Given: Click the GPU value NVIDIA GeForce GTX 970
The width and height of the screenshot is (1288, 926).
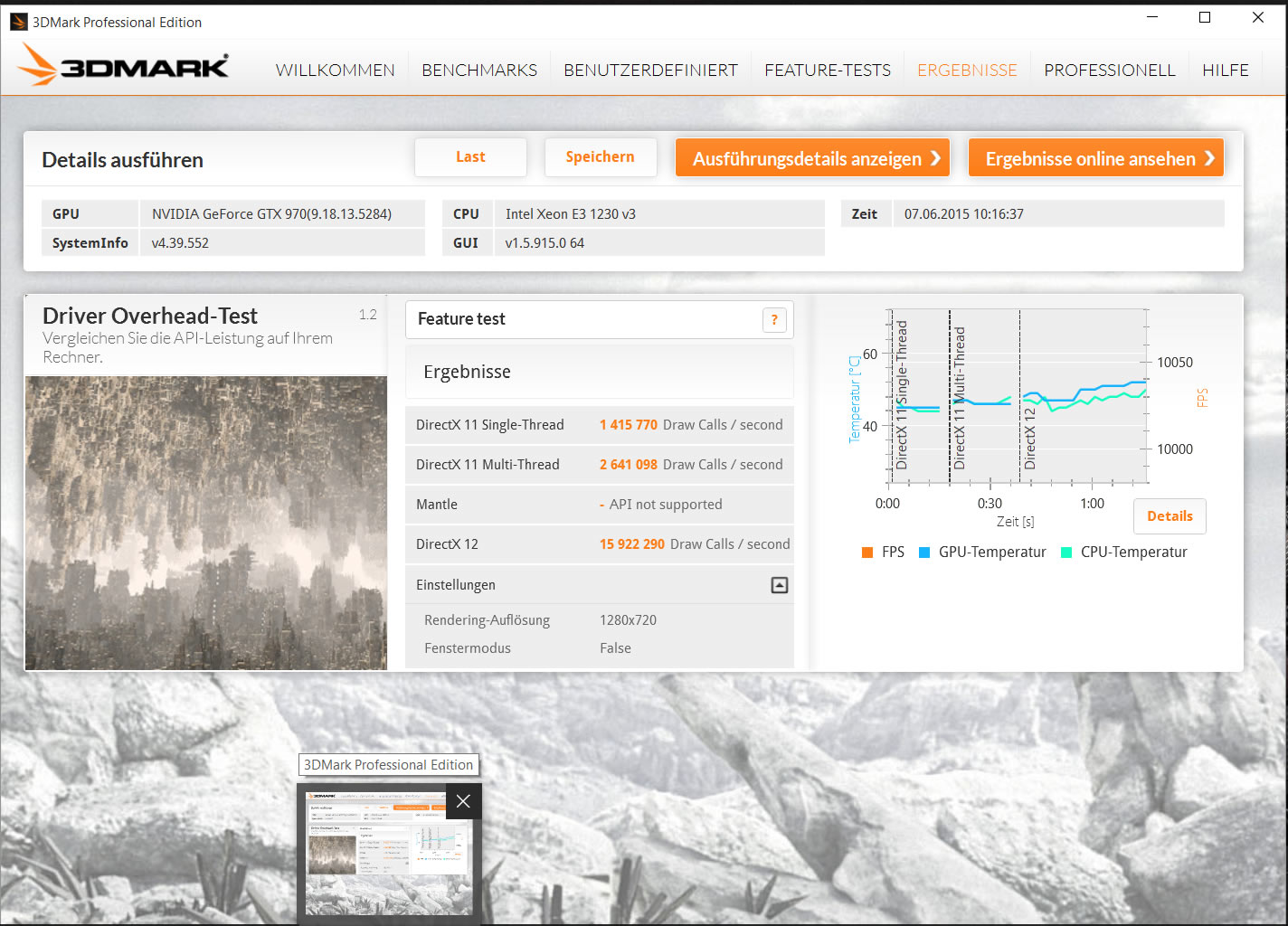Looking at the screenshot, I should click(x=271, y=214).
